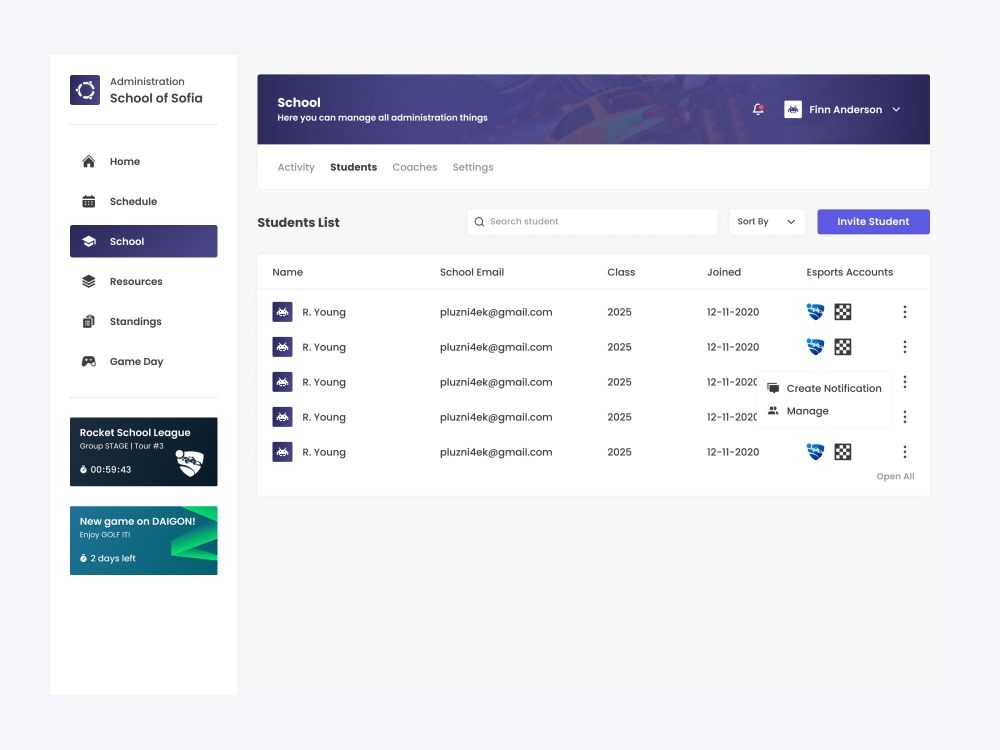Click the checkered-flag esports account icon
Viewport: 1000px width, 750px height.
coord(843,311)
